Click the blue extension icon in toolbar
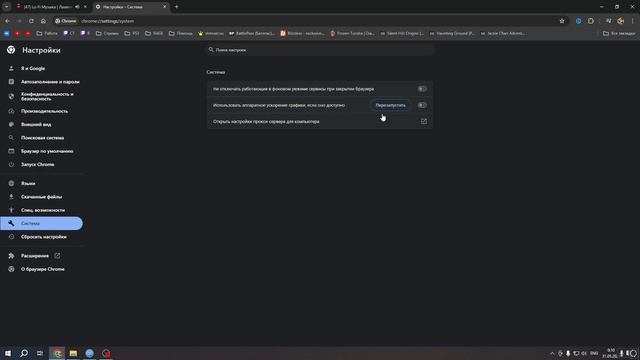Screen dimensions: 640x360 click(578, 21)
